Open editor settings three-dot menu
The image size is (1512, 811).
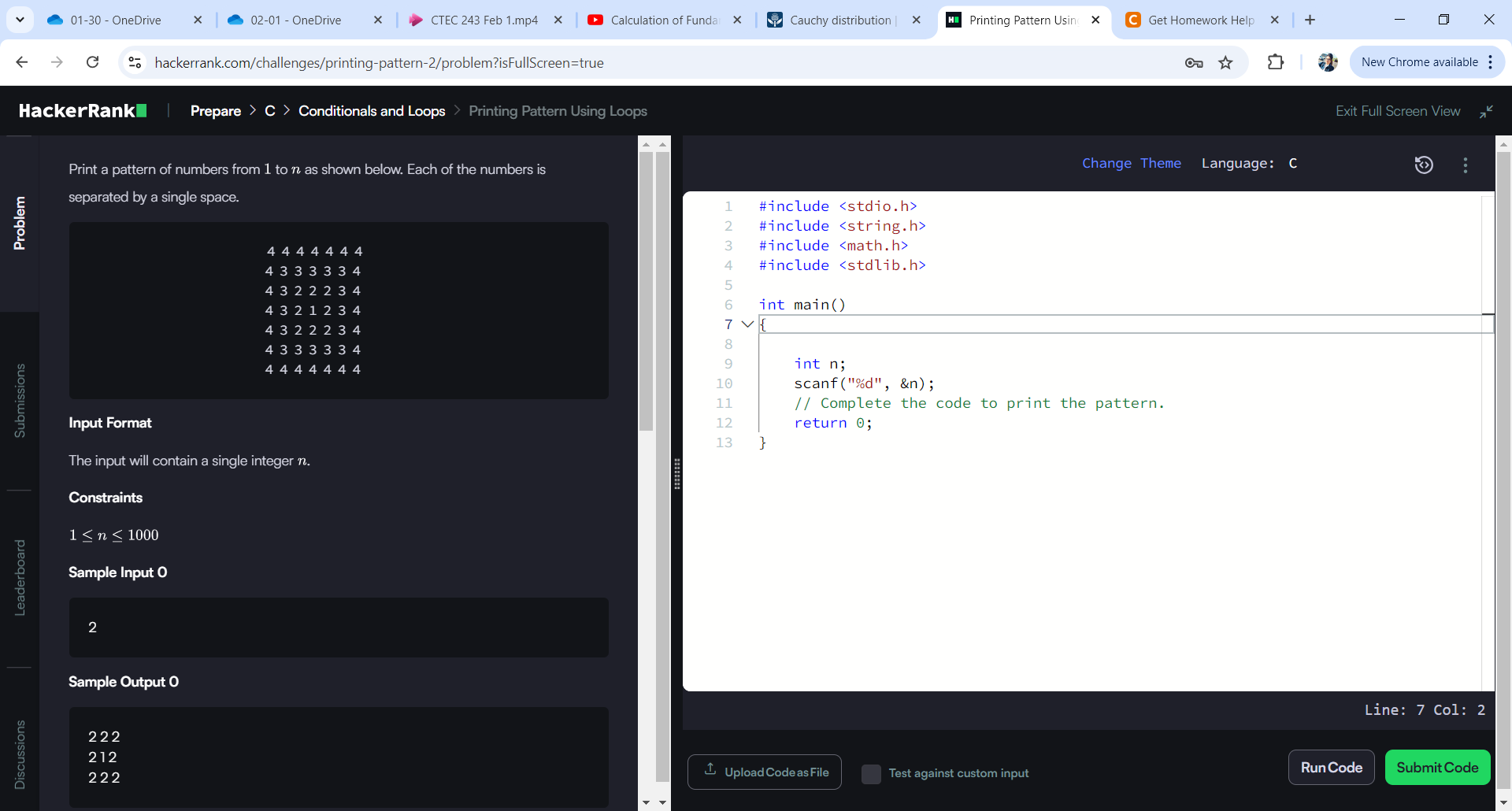click(1466, 165)
